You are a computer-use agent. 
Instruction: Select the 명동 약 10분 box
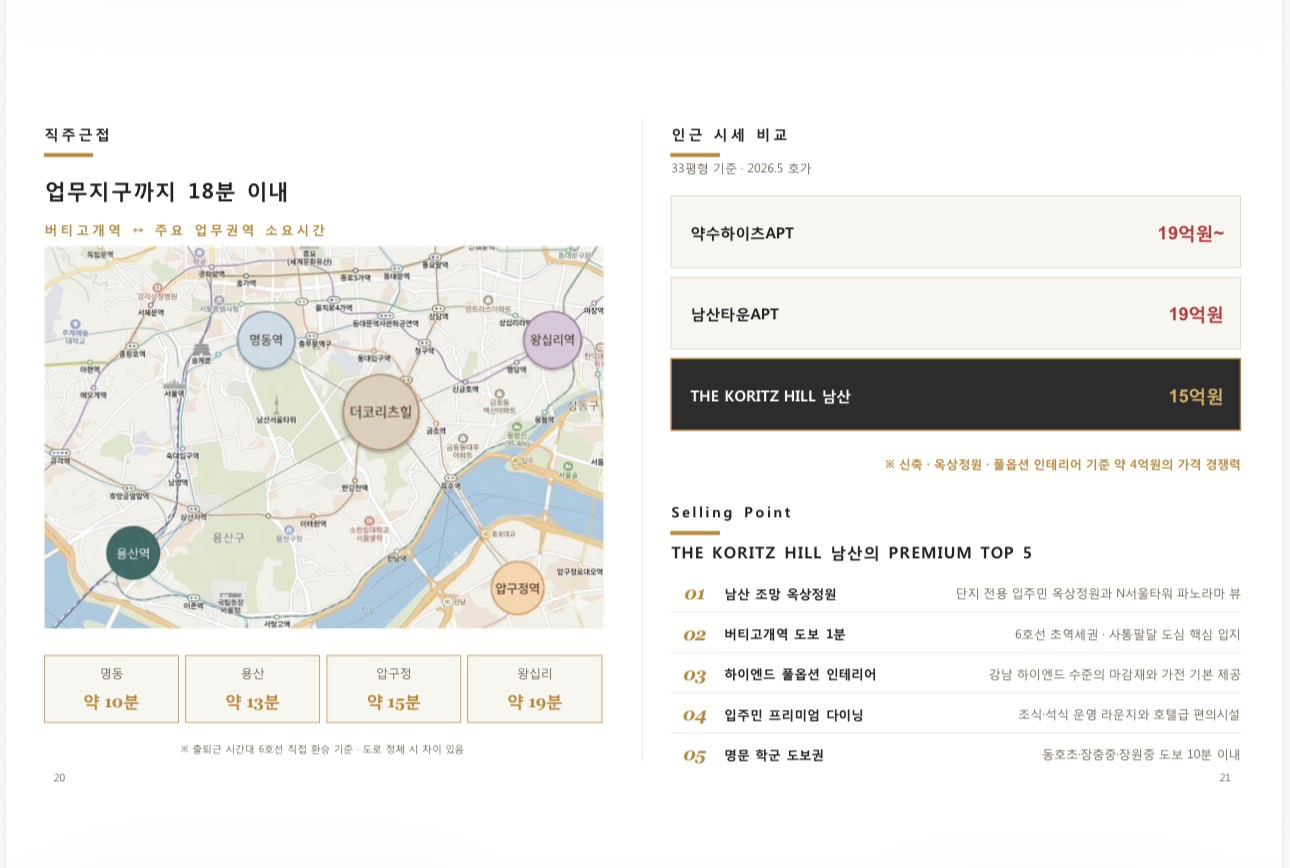tap(112, 689)
